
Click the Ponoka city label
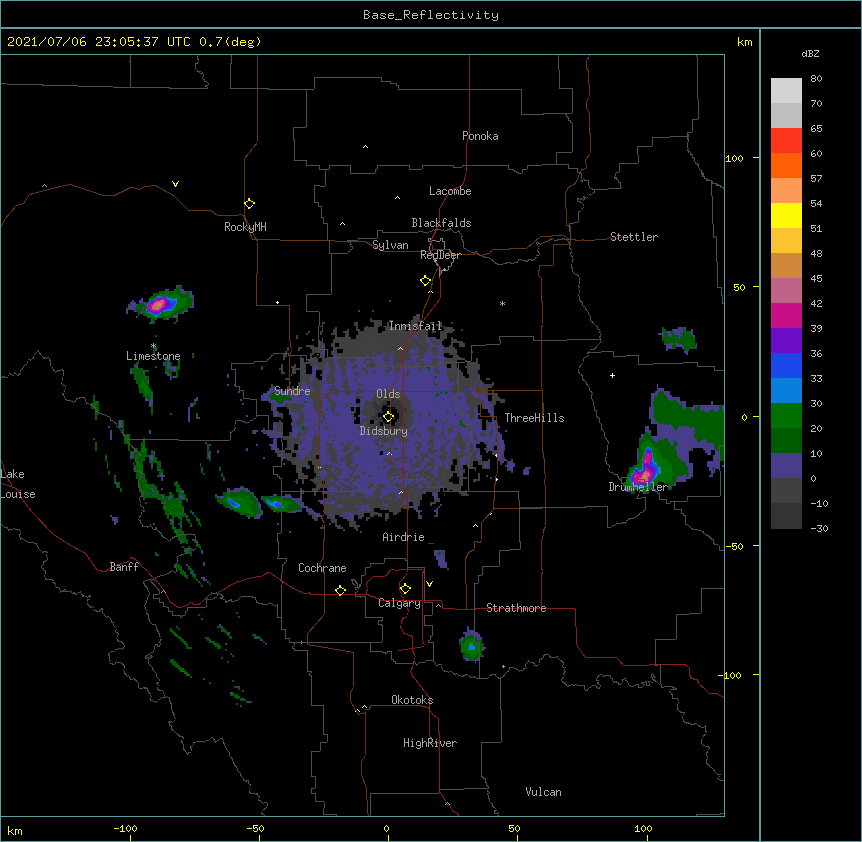[x=480, y=136]
